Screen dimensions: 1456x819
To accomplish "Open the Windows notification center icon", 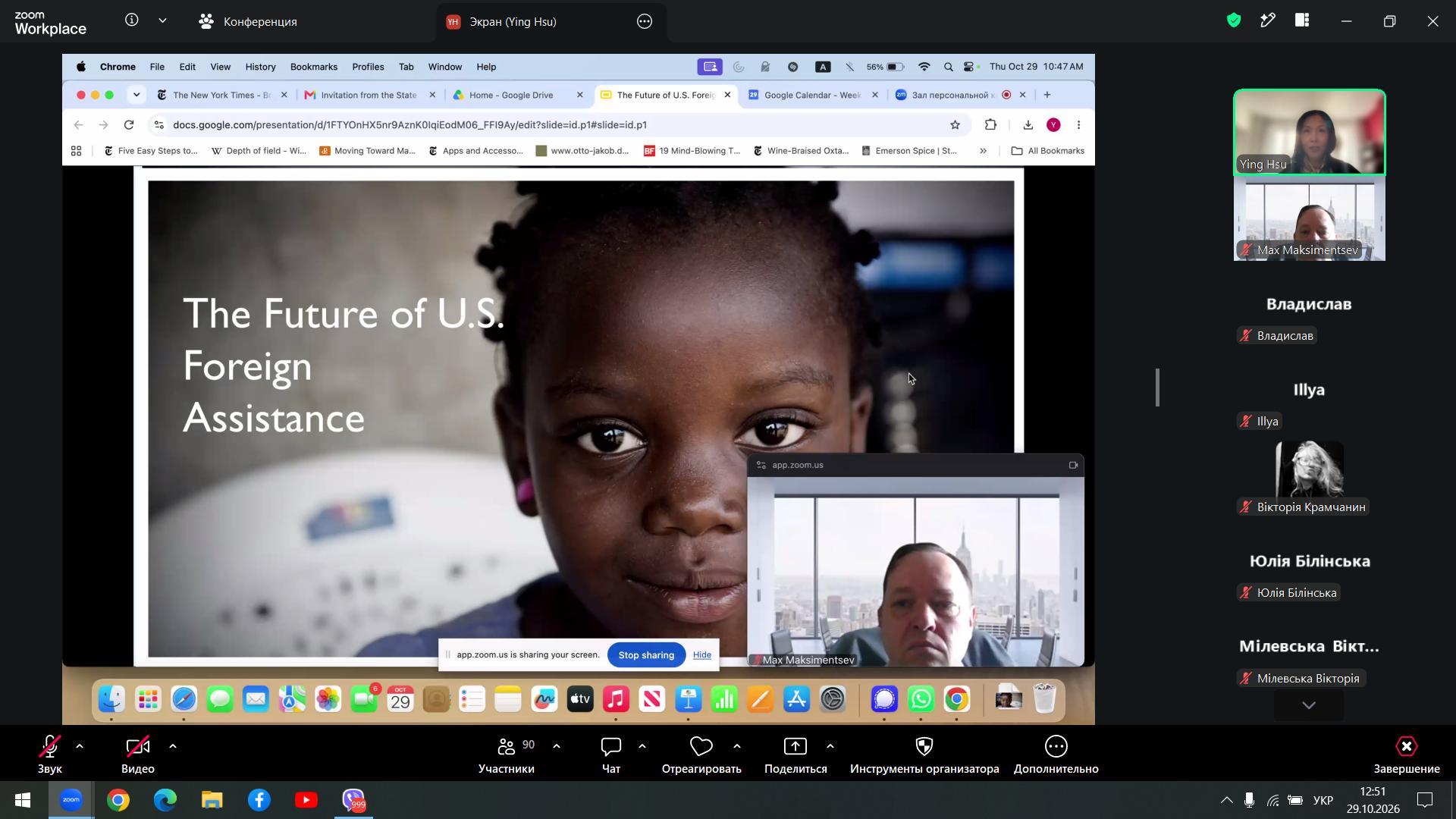I will click(1425, 800).
